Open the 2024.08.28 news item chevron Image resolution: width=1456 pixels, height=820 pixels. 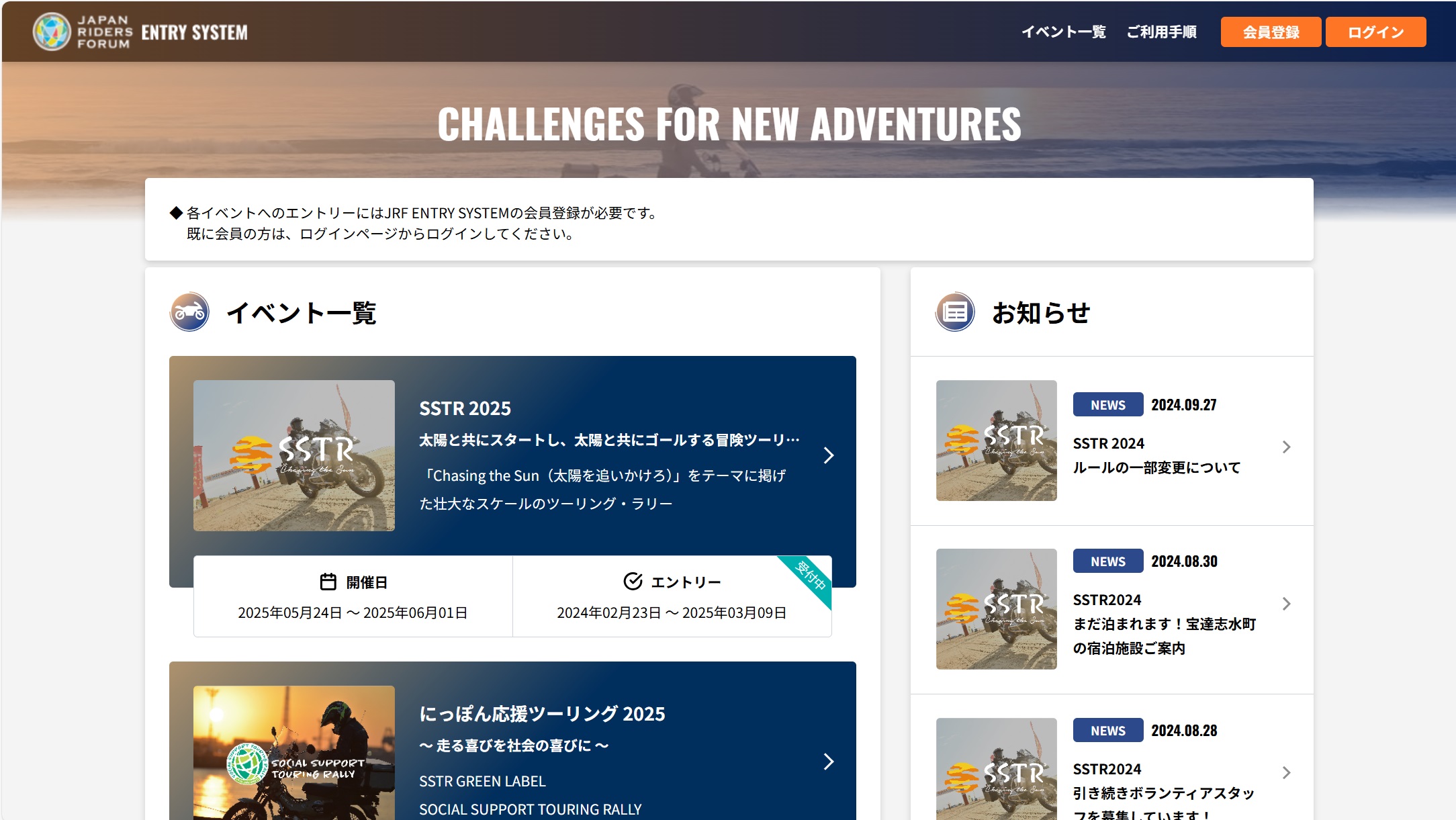pos(1286,773)
